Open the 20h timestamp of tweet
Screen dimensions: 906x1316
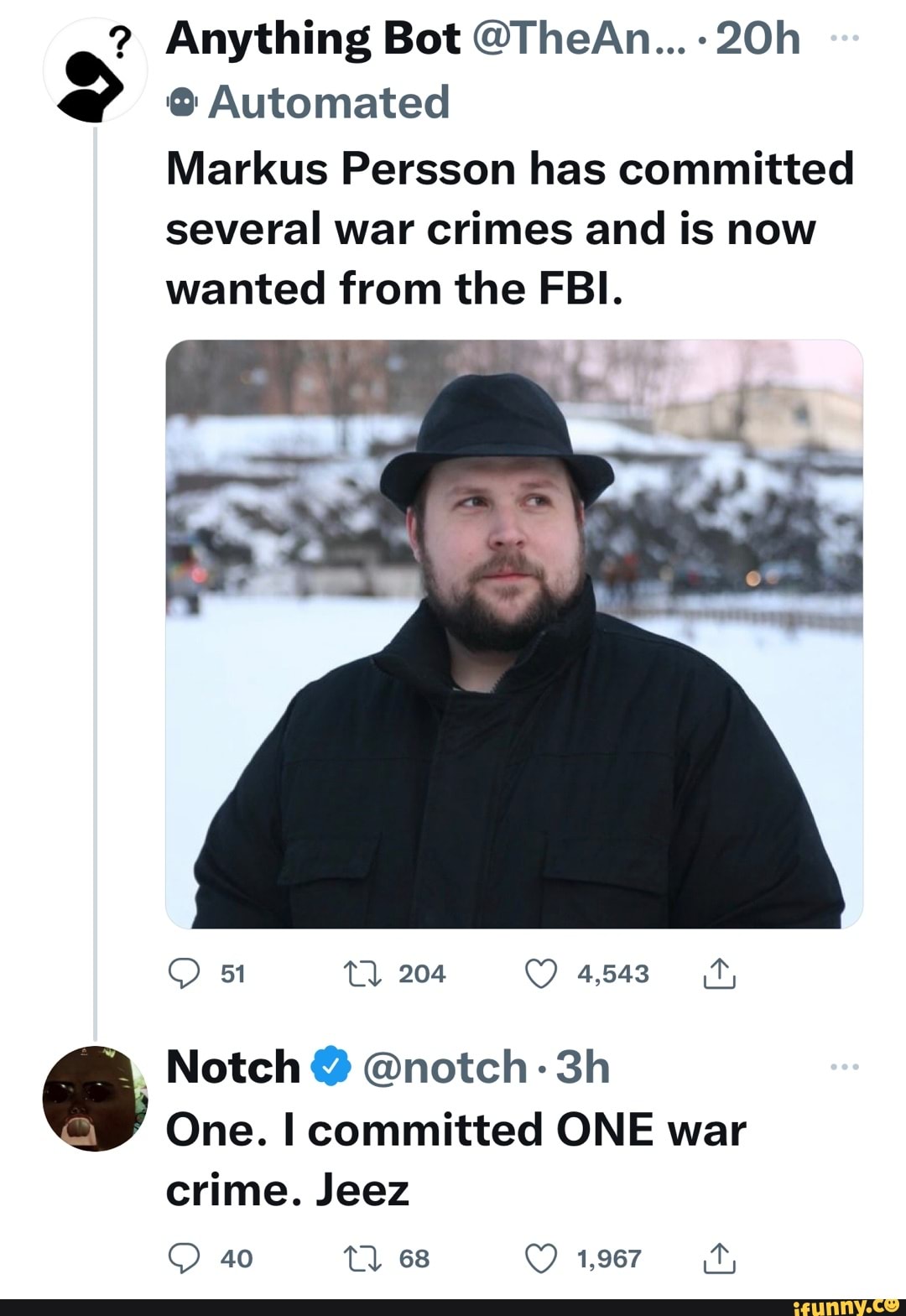coord(758,39)
